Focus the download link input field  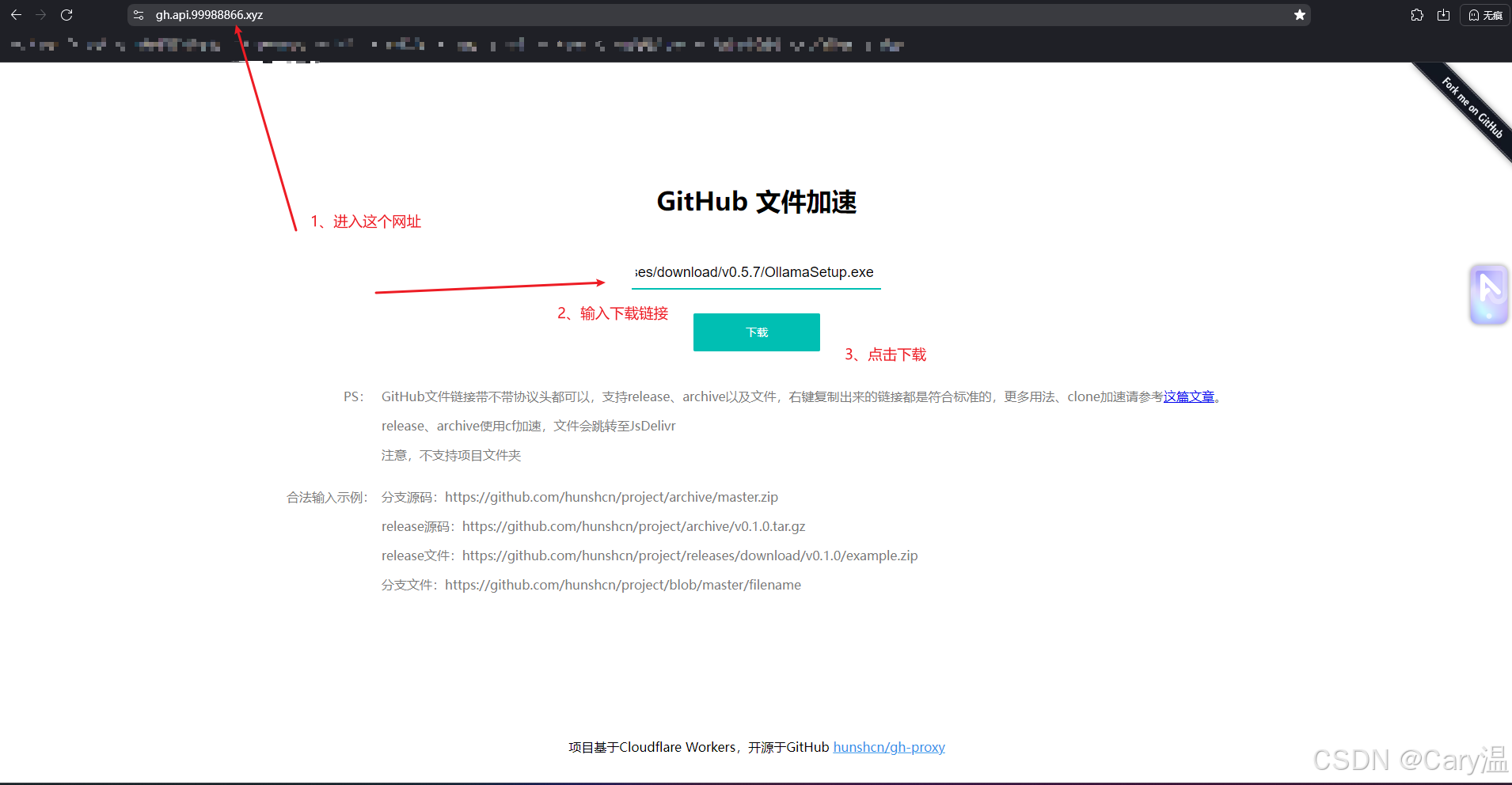coord(756,272)
